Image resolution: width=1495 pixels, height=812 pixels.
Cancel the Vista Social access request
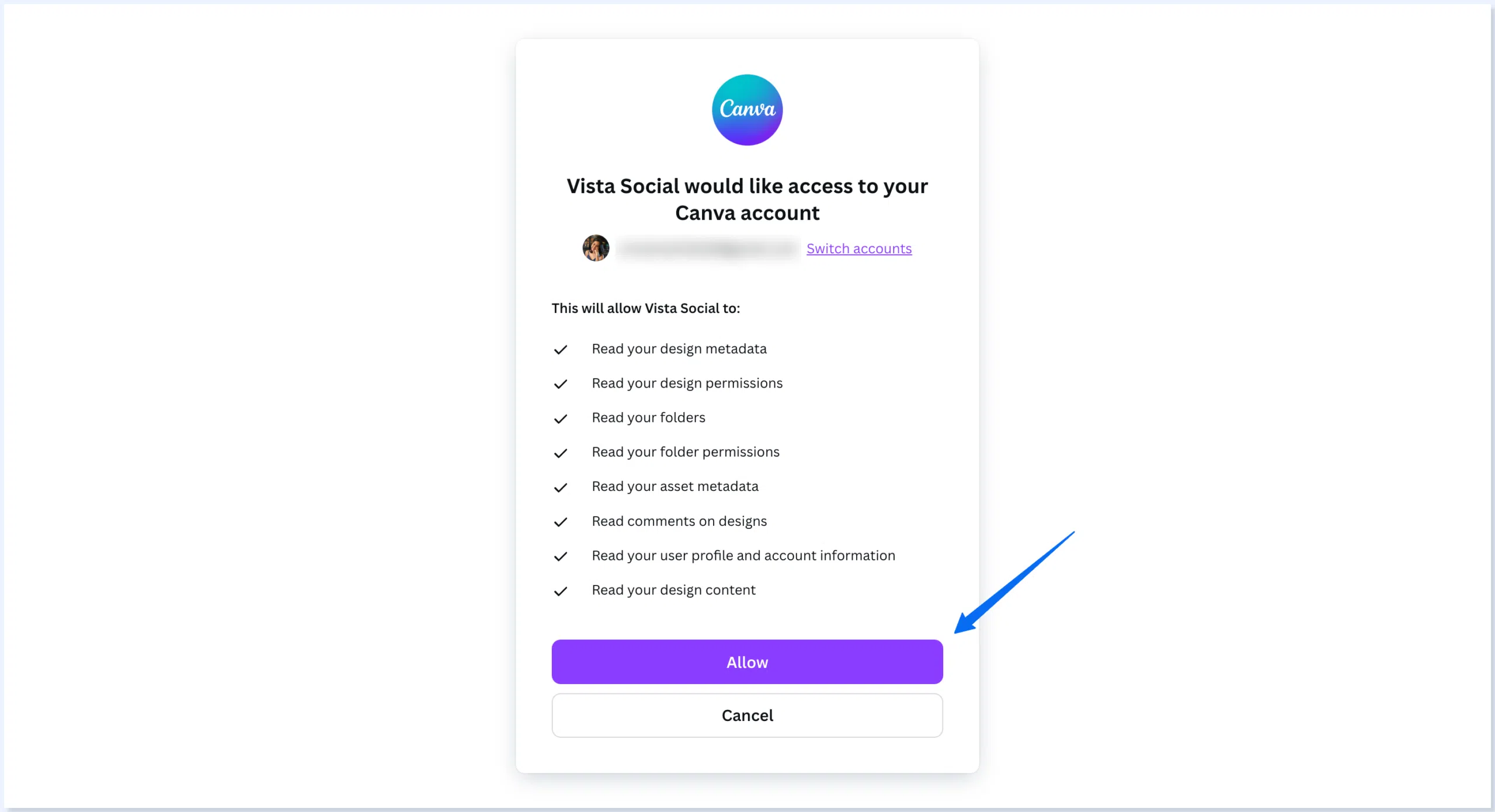pyautogui.click(x=747, y=715)
